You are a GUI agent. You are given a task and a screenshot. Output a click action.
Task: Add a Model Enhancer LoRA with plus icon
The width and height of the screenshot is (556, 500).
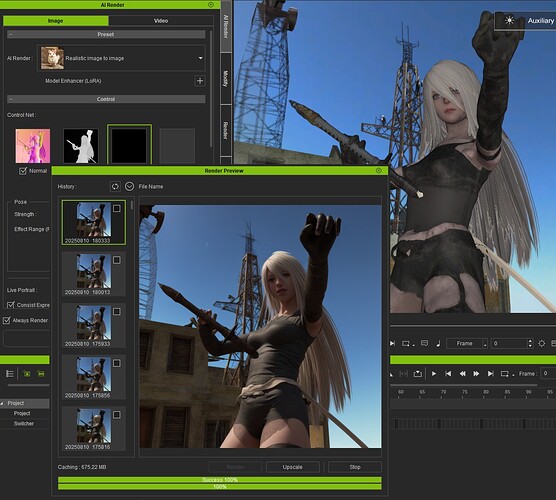coord(200,81)
